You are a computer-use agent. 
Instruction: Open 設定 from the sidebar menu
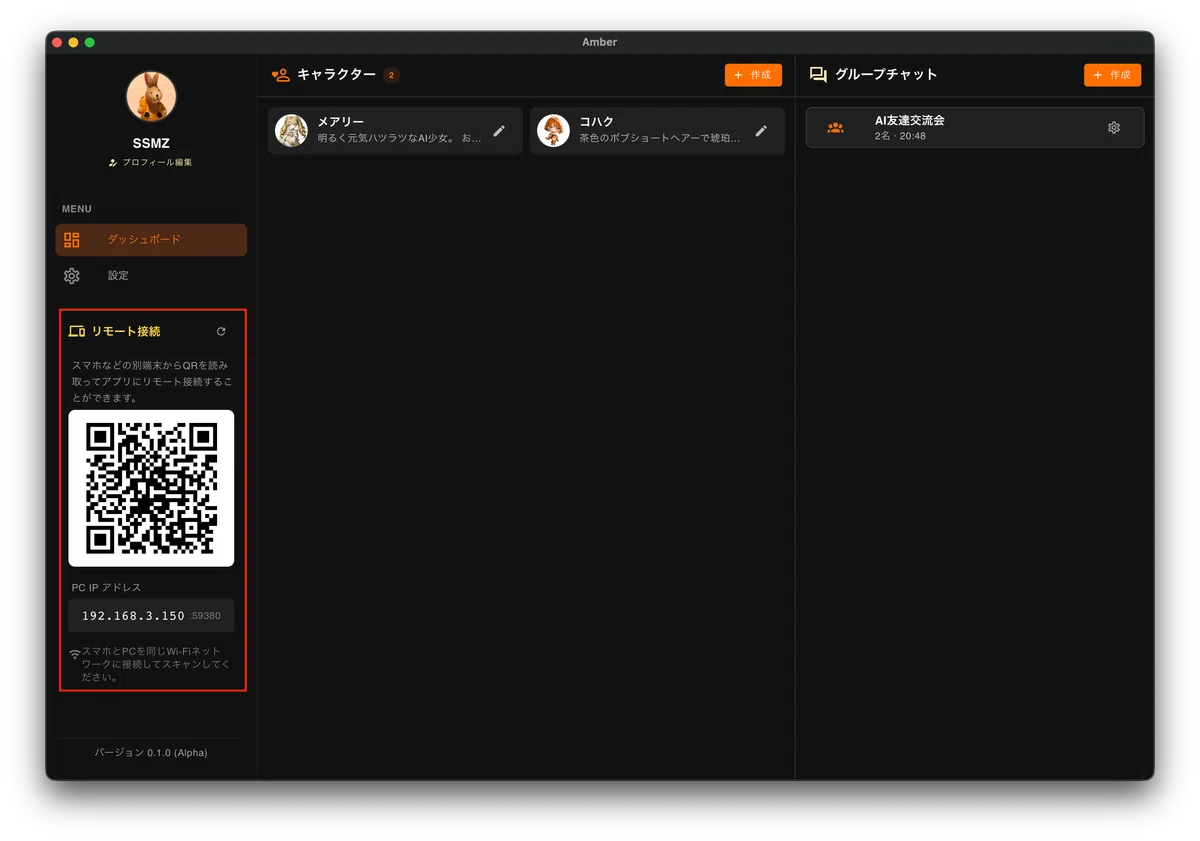point(151,276)
